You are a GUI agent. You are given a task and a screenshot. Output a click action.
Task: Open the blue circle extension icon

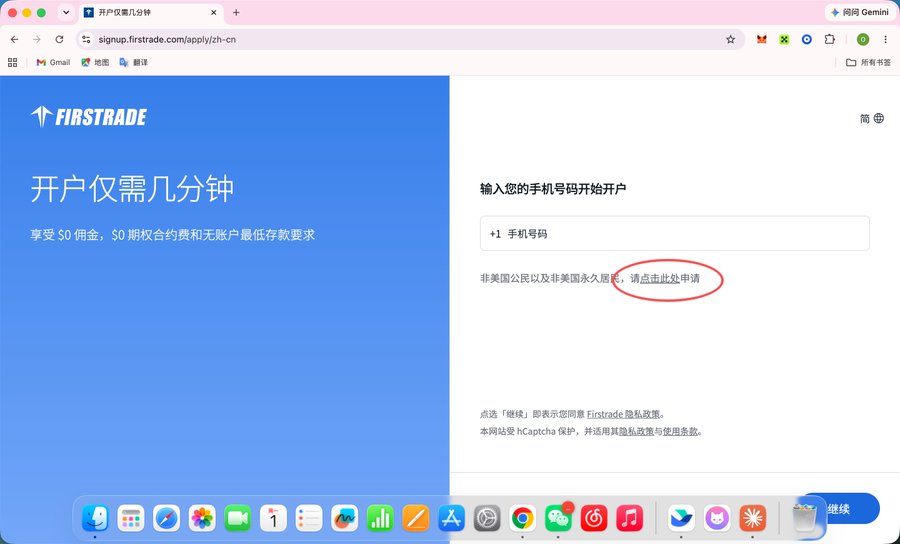pyautogui.click(x=806, y=40)
